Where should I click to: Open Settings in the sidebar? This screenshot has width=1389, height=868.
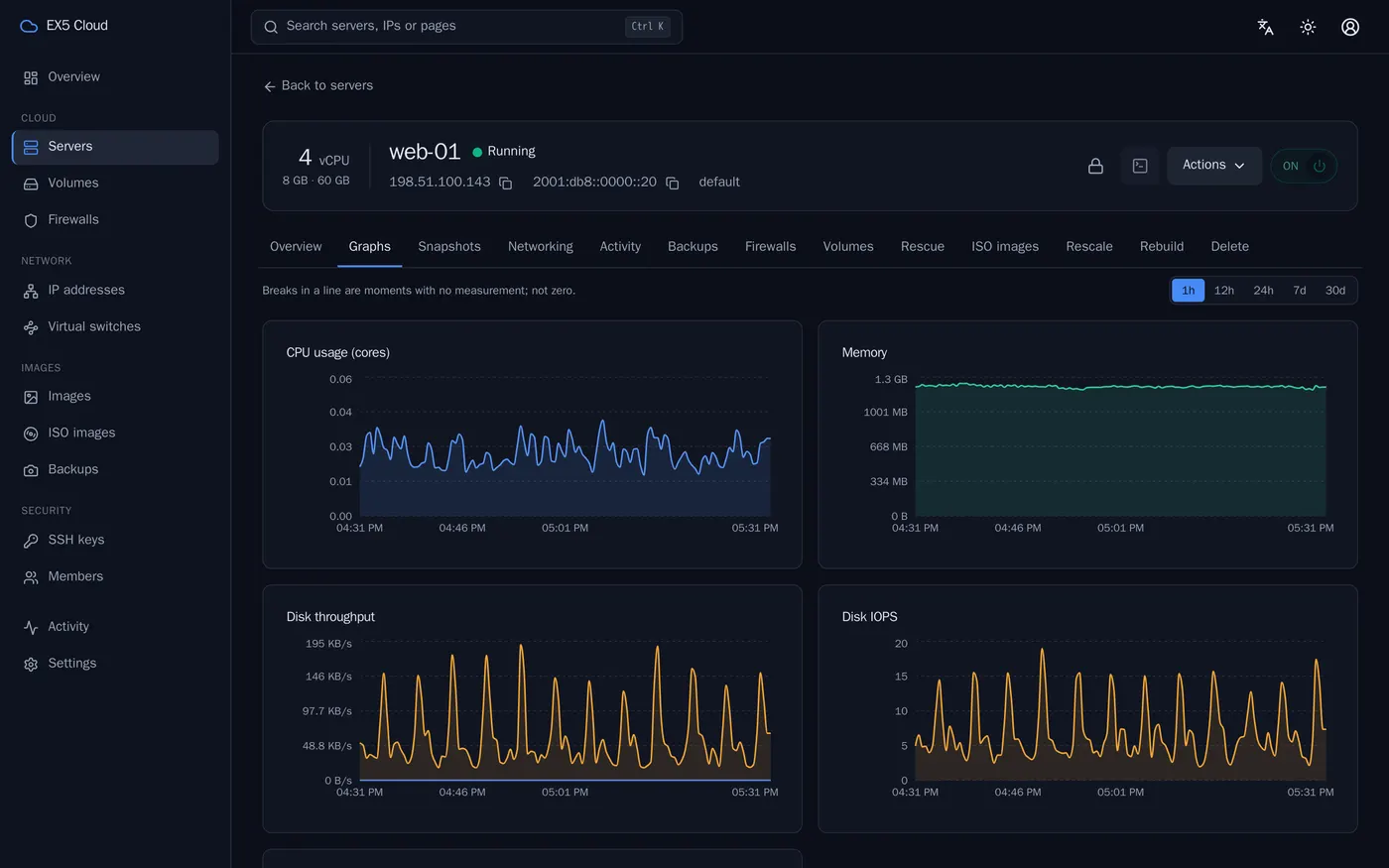(115, 664)
